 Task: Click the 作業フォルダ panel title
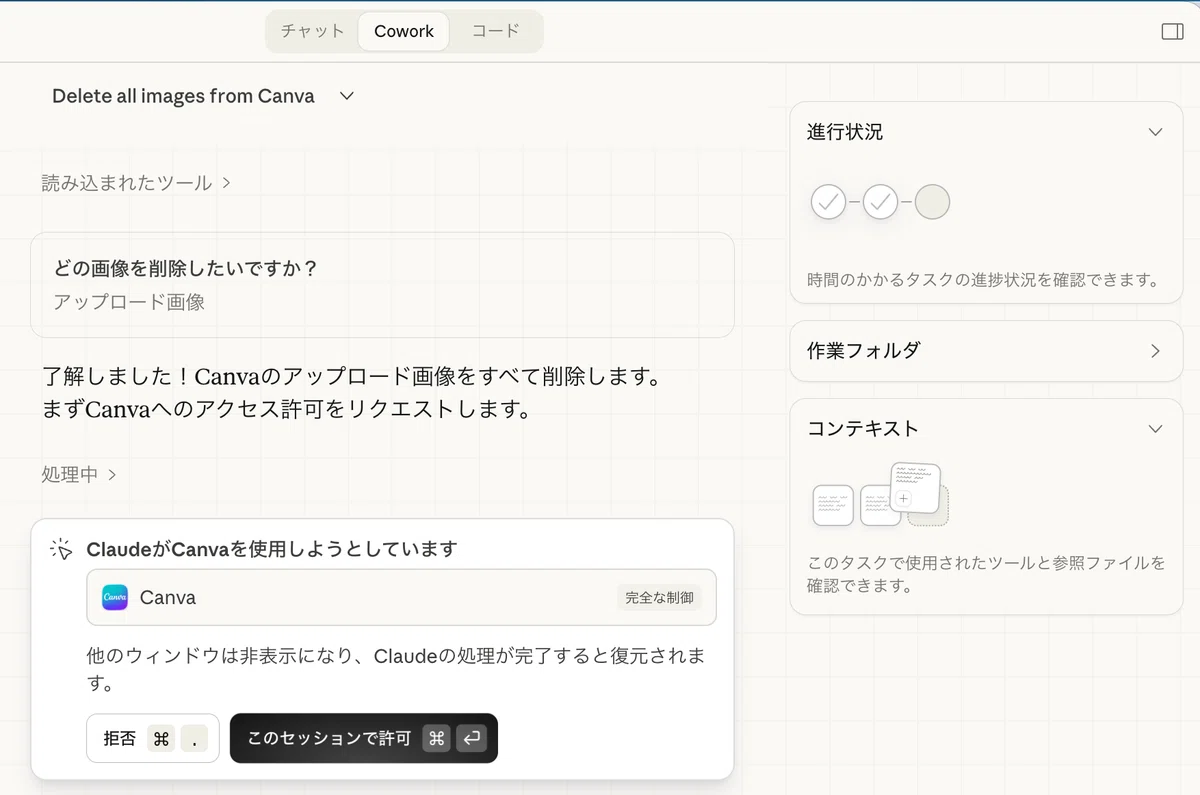pos(864,351)
